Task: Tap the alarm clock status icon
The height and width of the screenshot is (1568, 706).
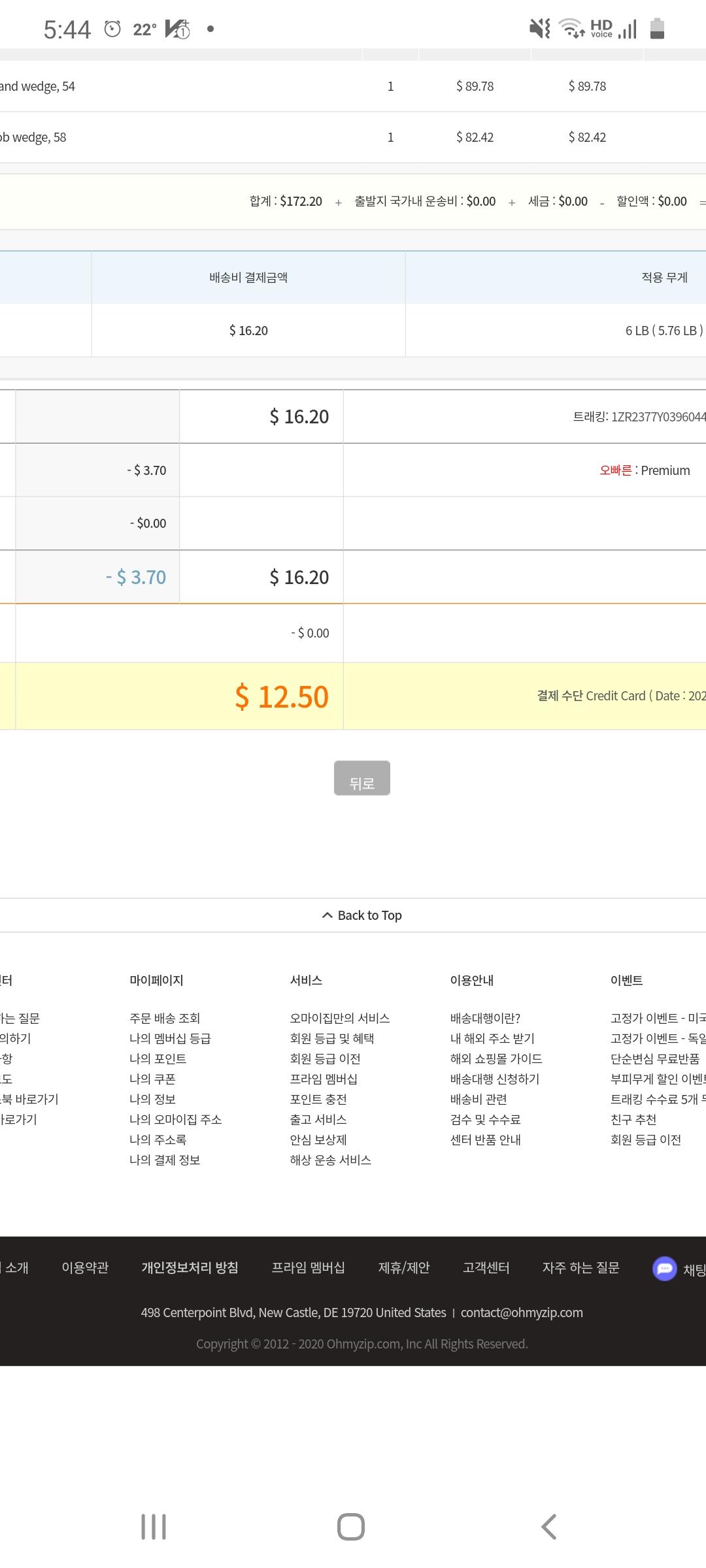Action: click(112, 29)
